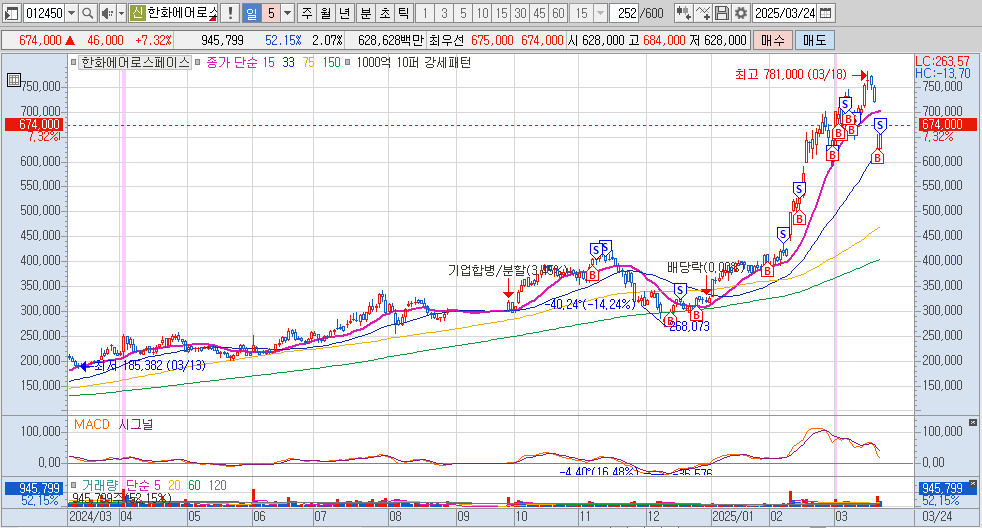The image size is (982, 528).
Task: Click the 75 moving average legend value
Action: click(308, 62)
